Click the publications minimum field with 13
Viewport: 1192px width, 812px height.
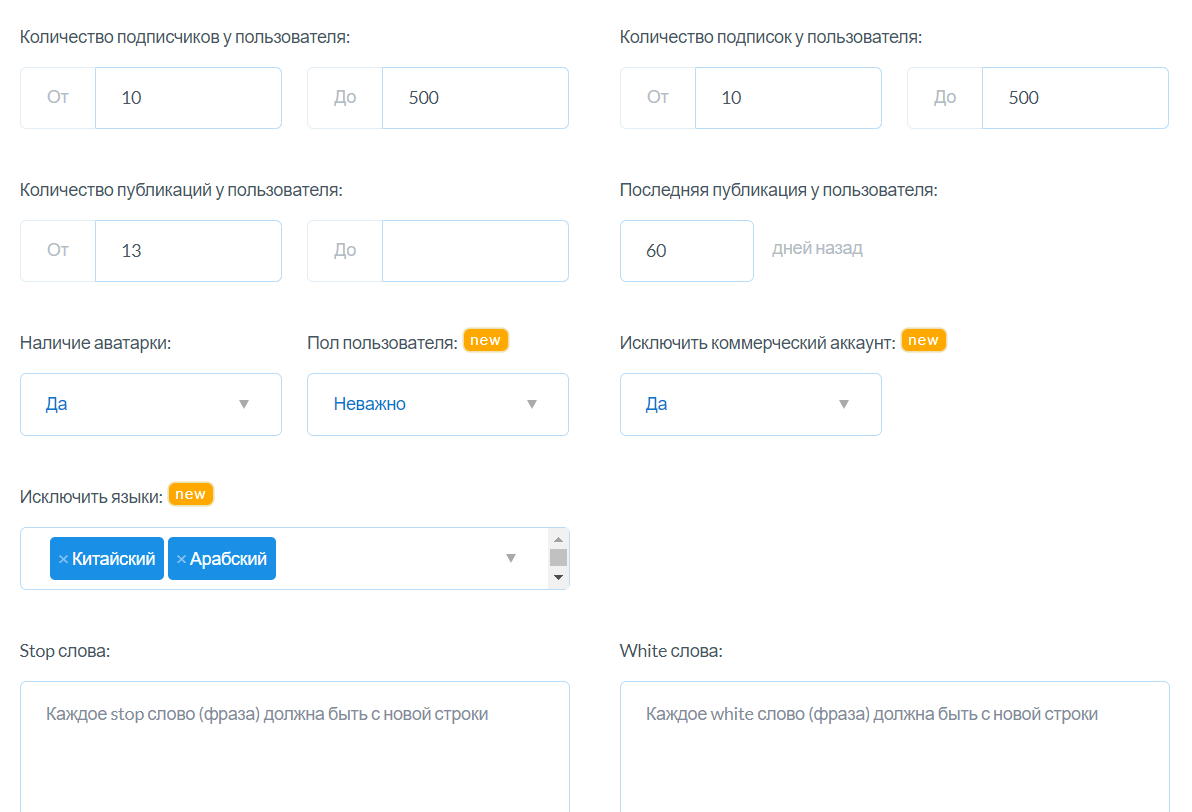click(x=188, y=251)
